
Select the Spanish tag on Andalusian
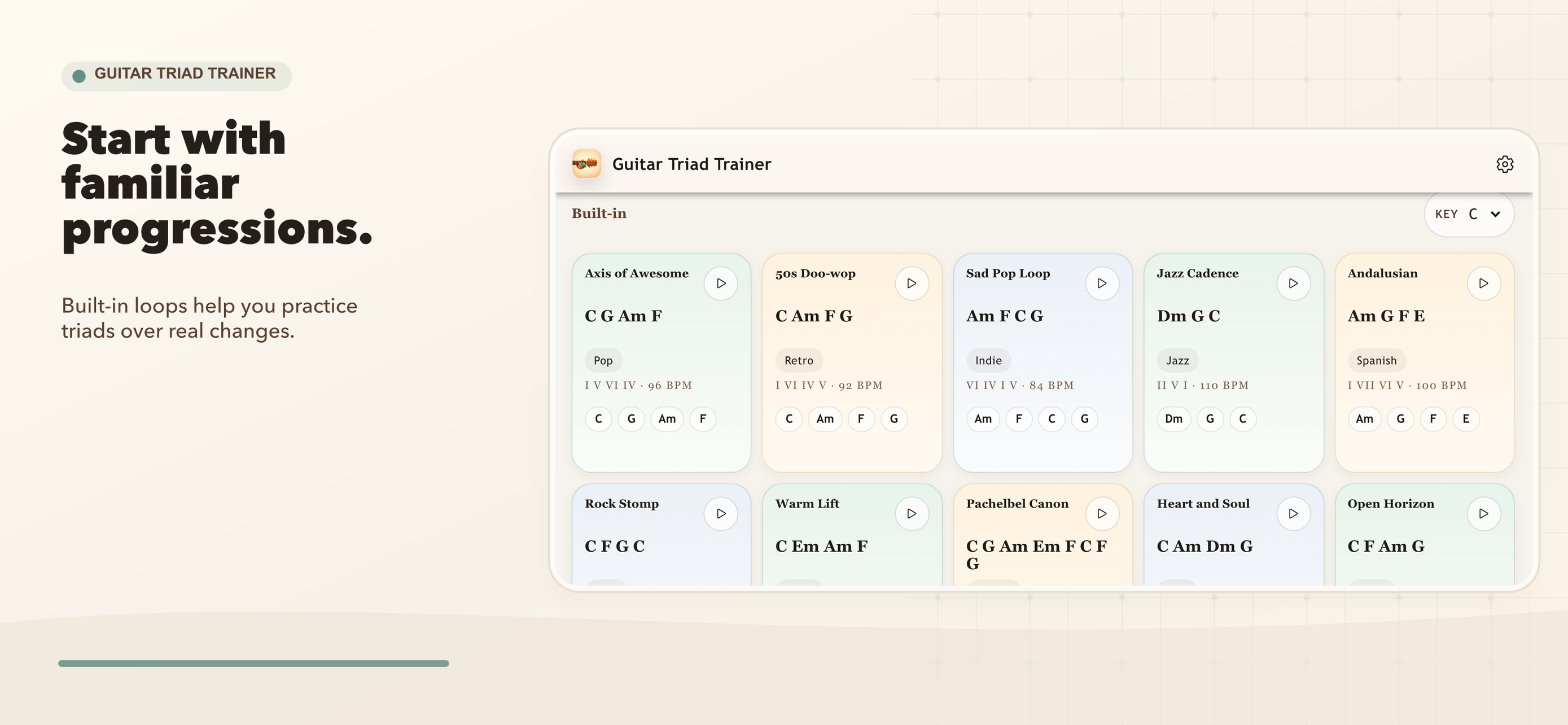[x=1376, y=360]
